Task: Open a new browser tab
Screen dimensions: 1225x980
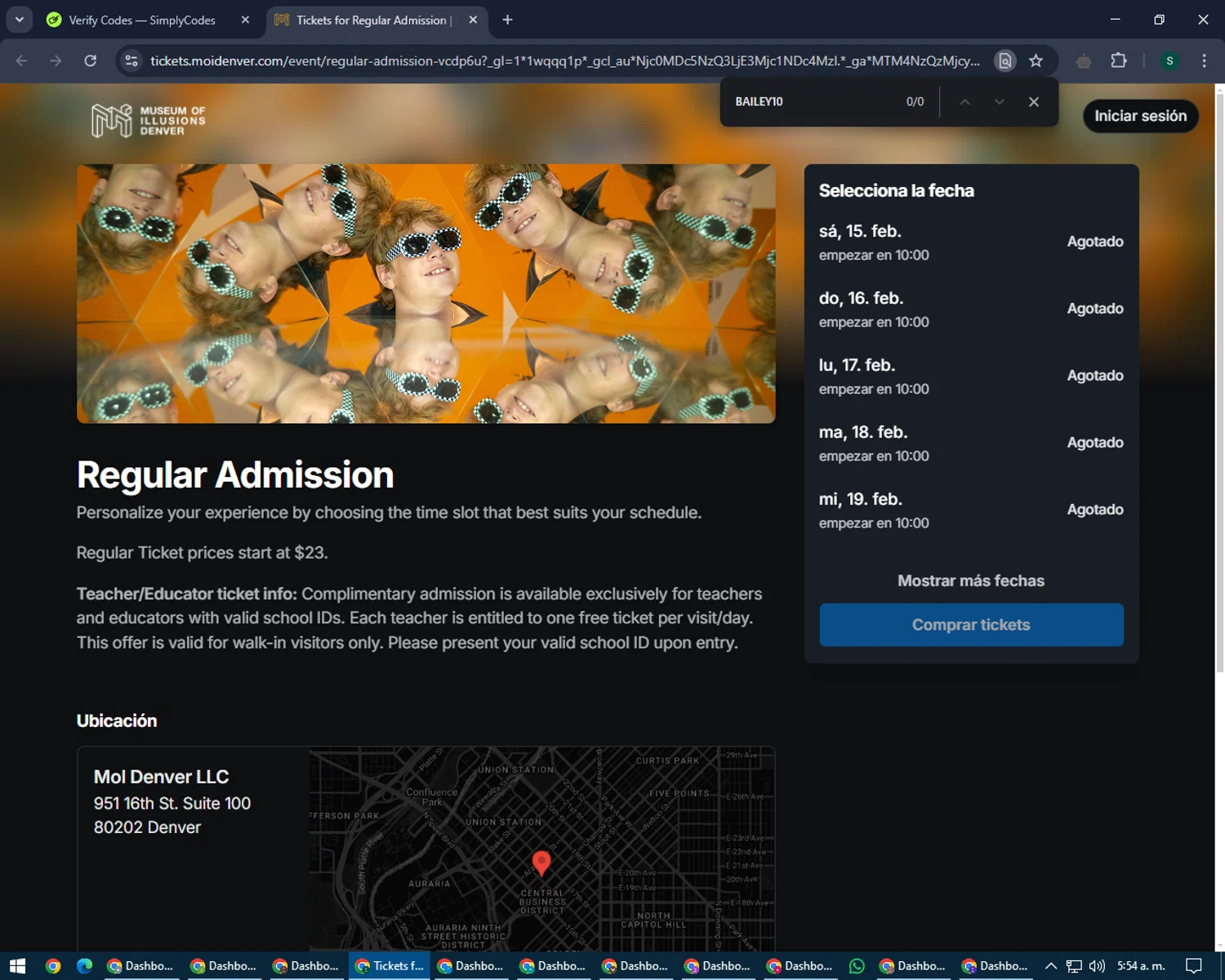Action: pos(507,20)
